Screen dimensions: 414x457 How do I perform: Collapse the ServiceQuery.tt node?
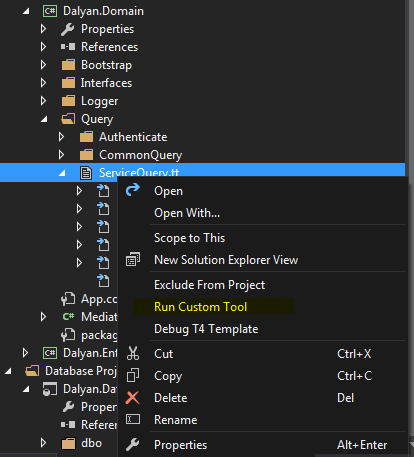point(62,173)
